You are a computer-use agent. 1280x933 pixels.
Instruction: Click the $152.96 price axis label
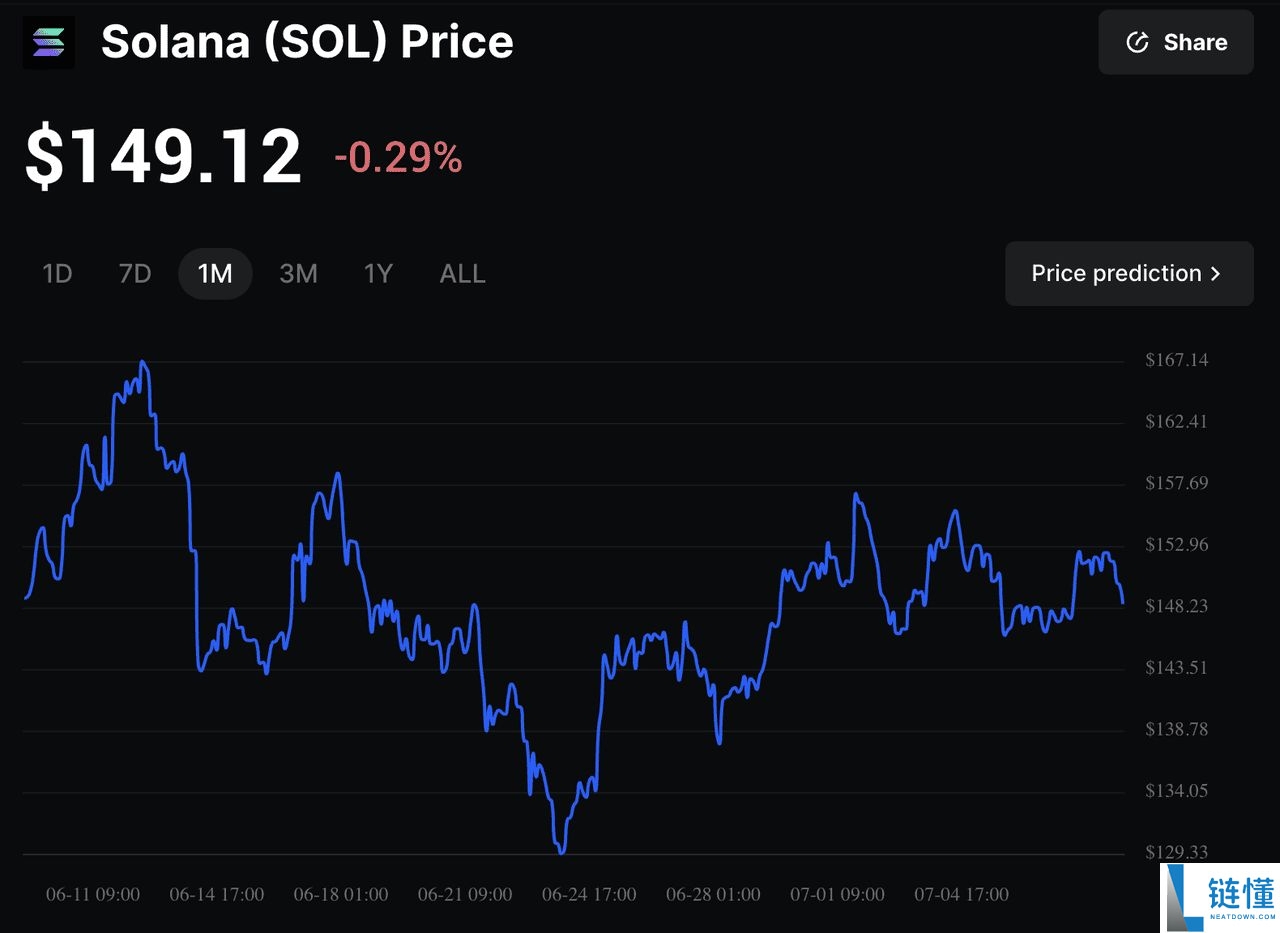point(1177,545)
